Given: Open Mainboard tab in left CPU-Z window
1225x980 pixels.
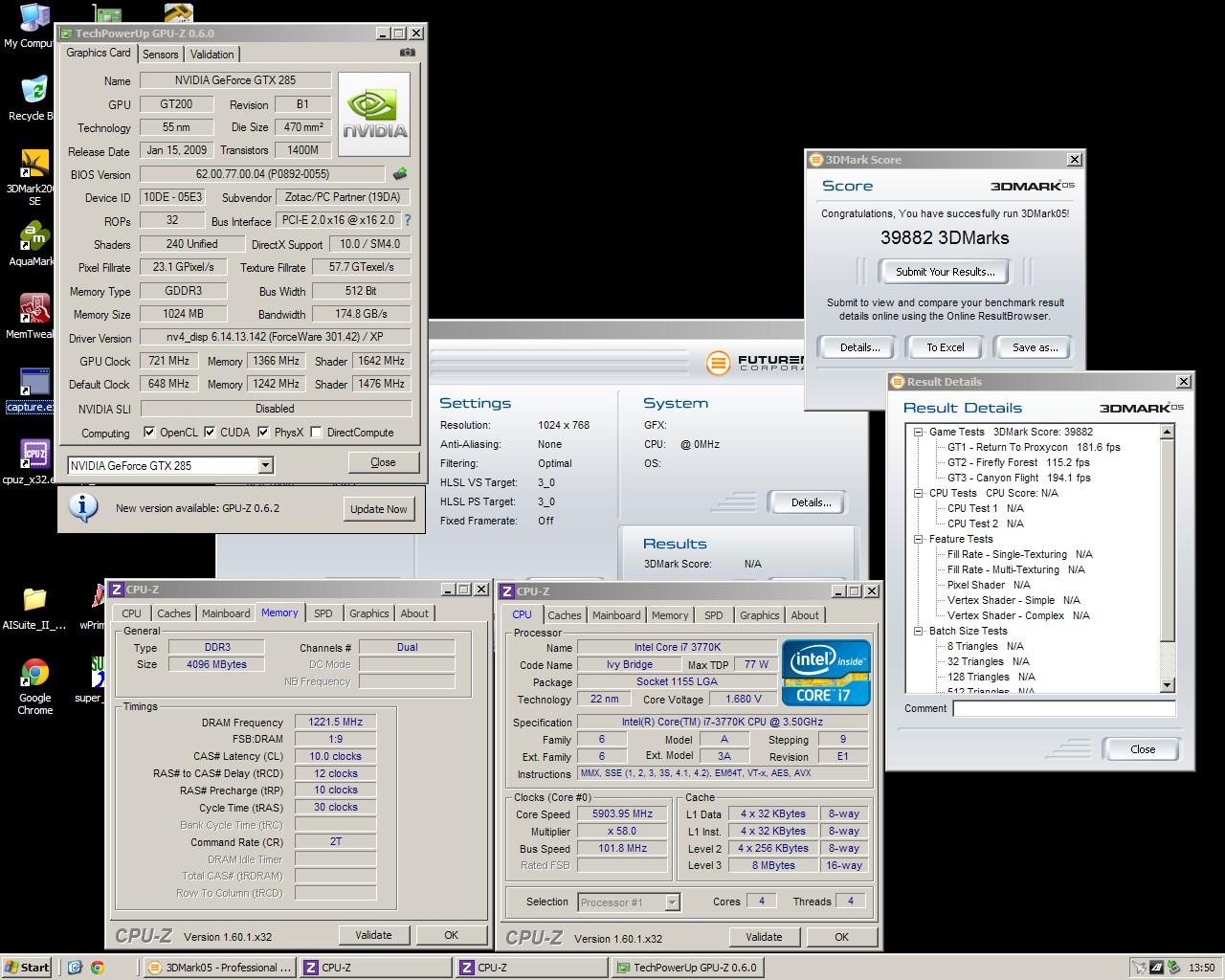Looking at the screenshot, I should click(226, 613).
